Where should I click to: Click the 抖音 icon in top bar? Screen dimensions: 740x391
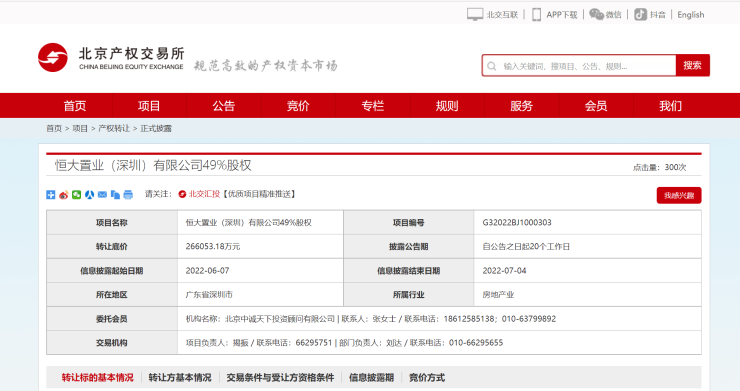pyautogui.click(x=640, y=15)
